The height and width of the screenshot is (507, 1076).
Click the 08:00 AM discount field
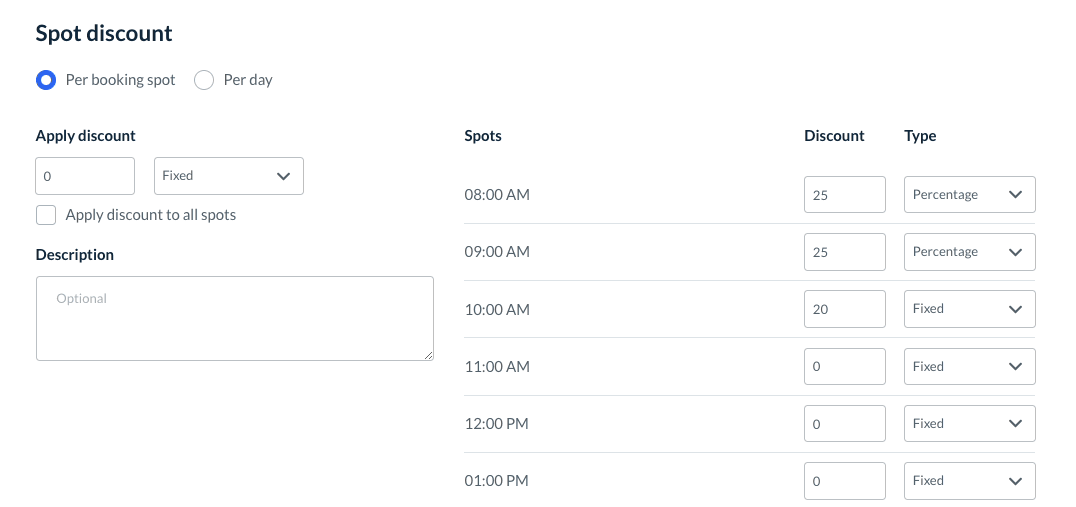pyautogui.click(x=844, y=195)
